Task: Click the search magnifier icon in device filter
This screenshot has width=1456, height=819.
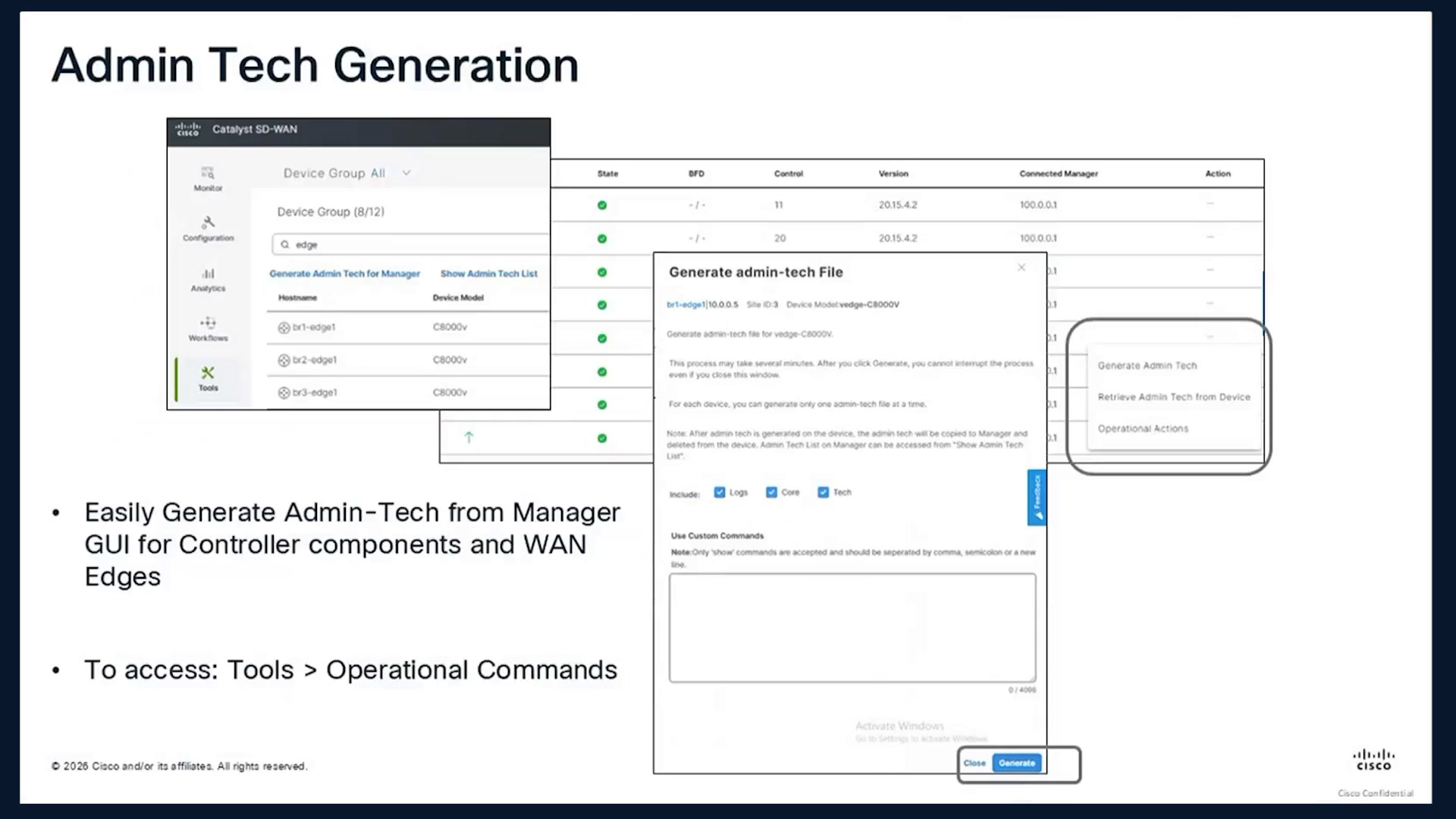Action: point(285,245)
